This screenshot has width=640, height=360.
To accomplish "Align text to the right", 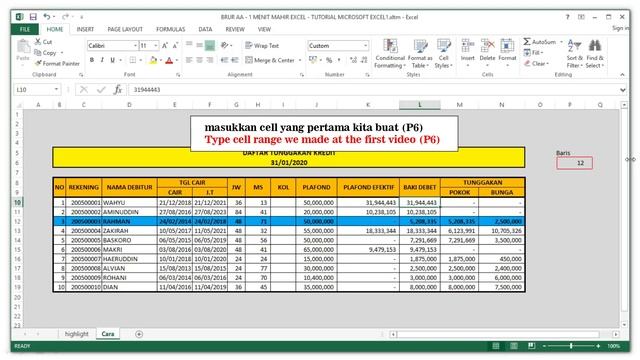I will pos(210,60).
